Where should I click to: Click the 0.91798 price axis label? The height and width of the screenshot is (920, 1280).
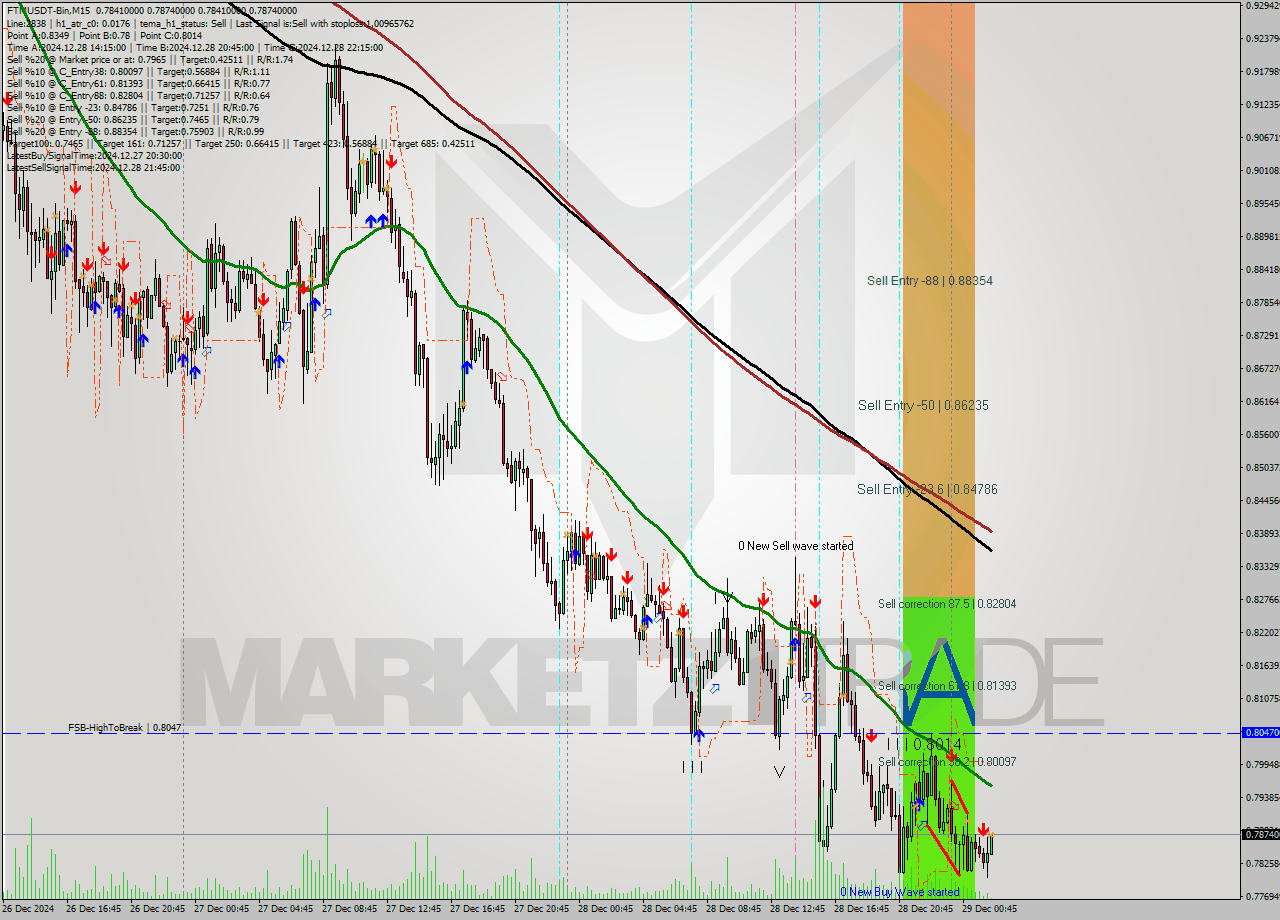point(1263,72)
